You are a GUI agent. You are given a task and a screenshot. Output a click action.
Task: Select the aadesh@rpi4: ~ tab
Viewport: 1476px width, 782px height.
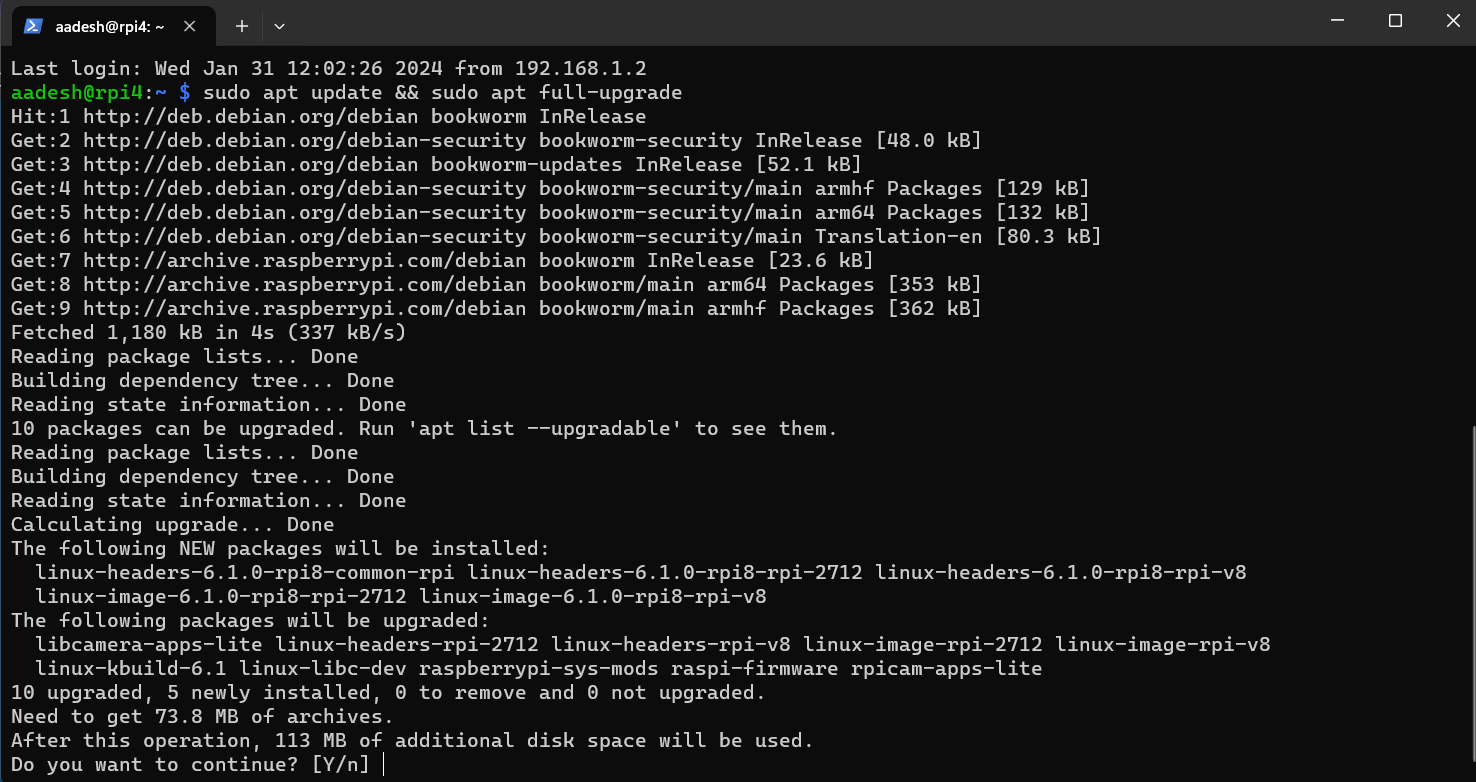coord(110,27)
